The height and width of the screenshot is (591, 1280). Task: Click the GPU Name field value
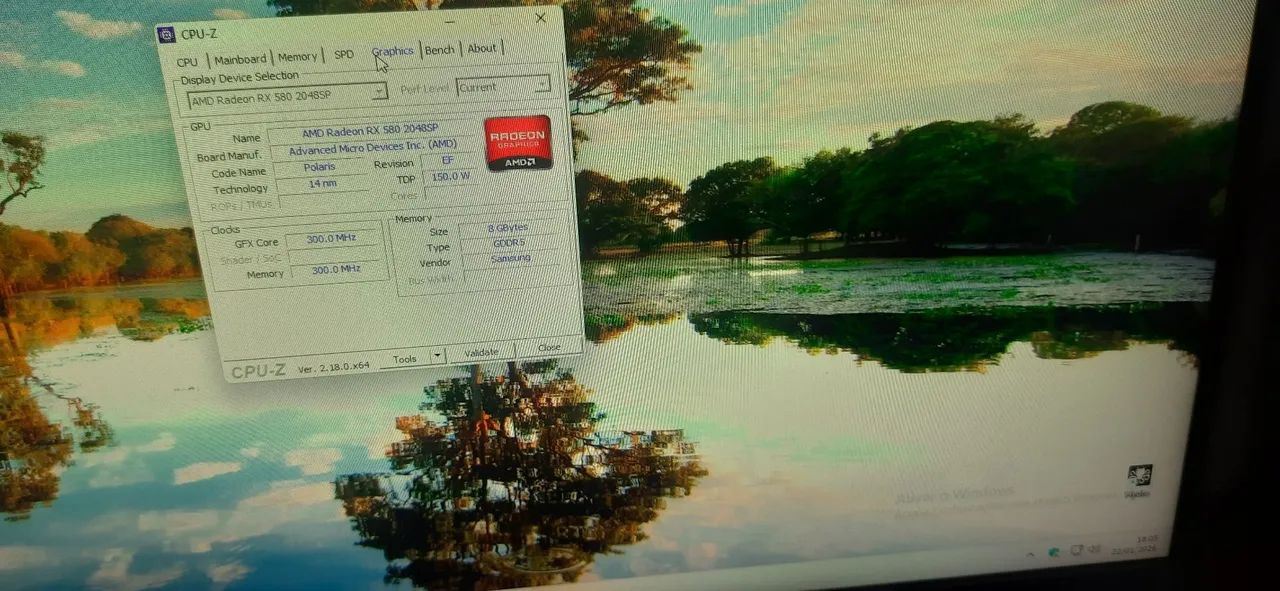pos(371,131)
